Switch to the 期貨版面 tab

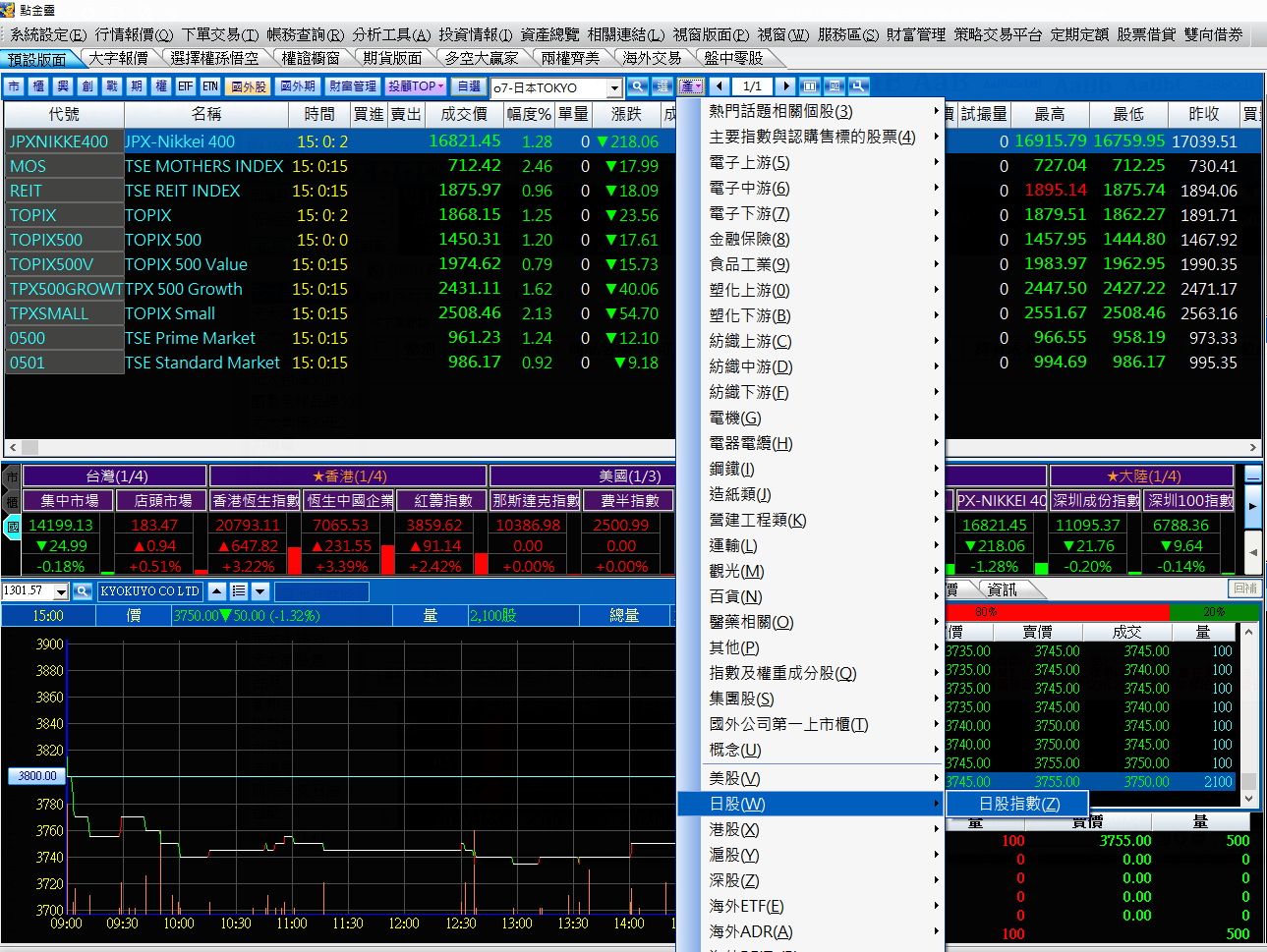coord(392,59)
